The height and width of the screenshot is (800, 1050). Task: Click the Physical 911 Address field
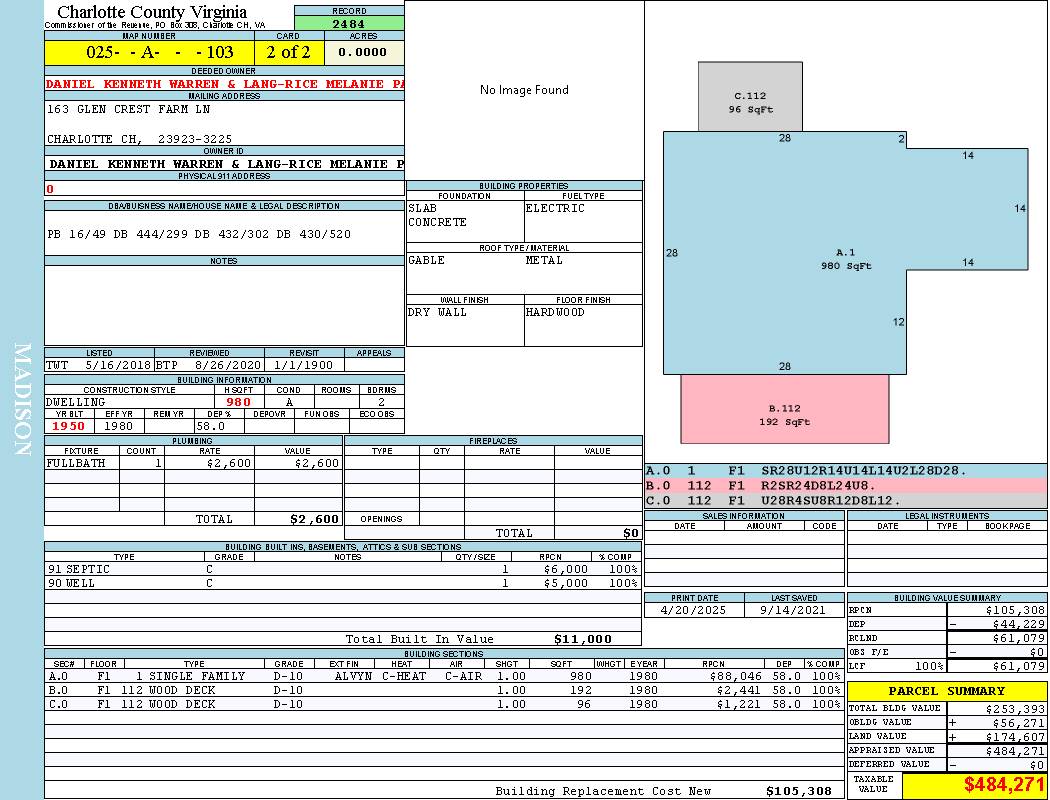coord(224,188)
